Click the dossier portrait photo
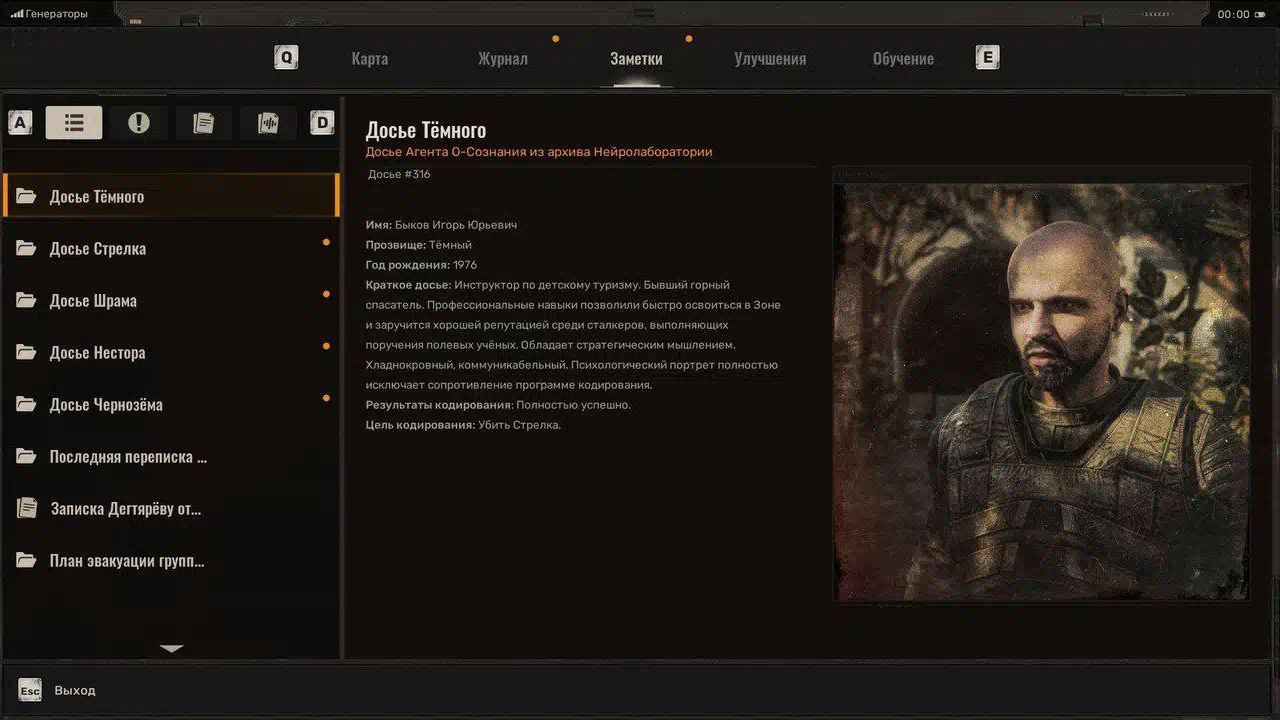 (x=1041, y=391)
